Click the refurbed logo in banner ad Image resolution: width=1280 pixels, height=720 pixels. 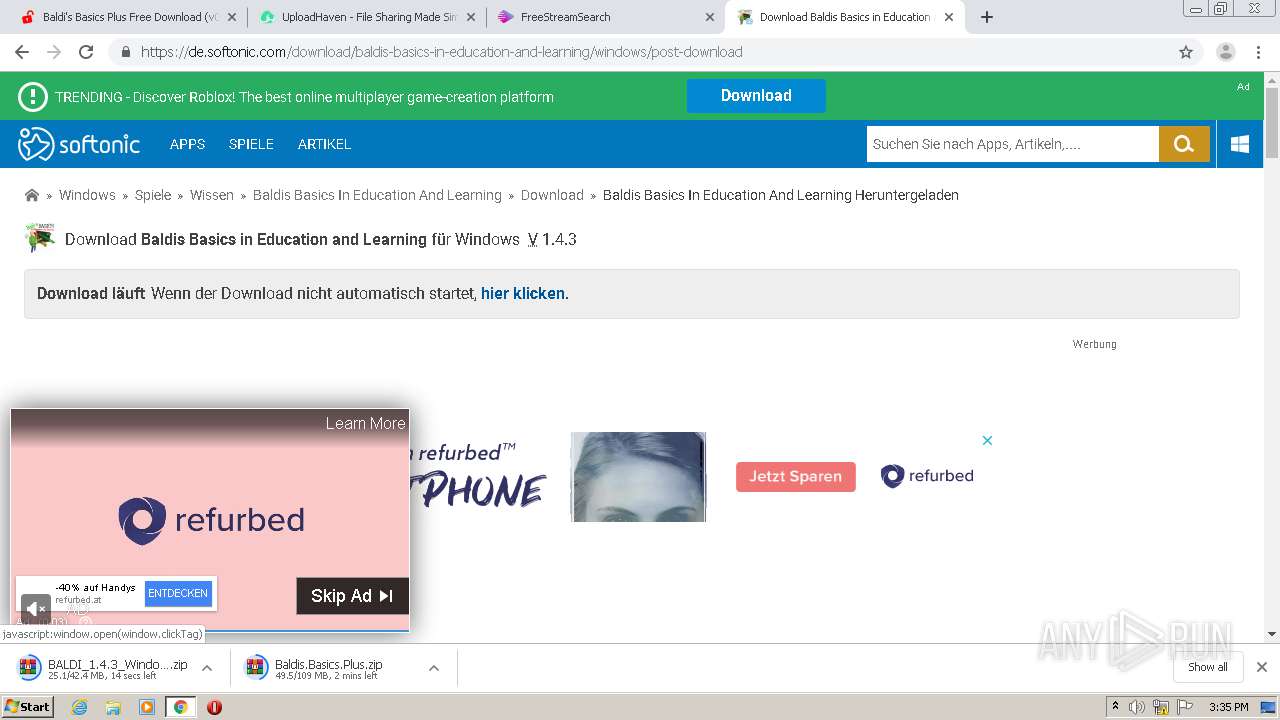[927, 476]
